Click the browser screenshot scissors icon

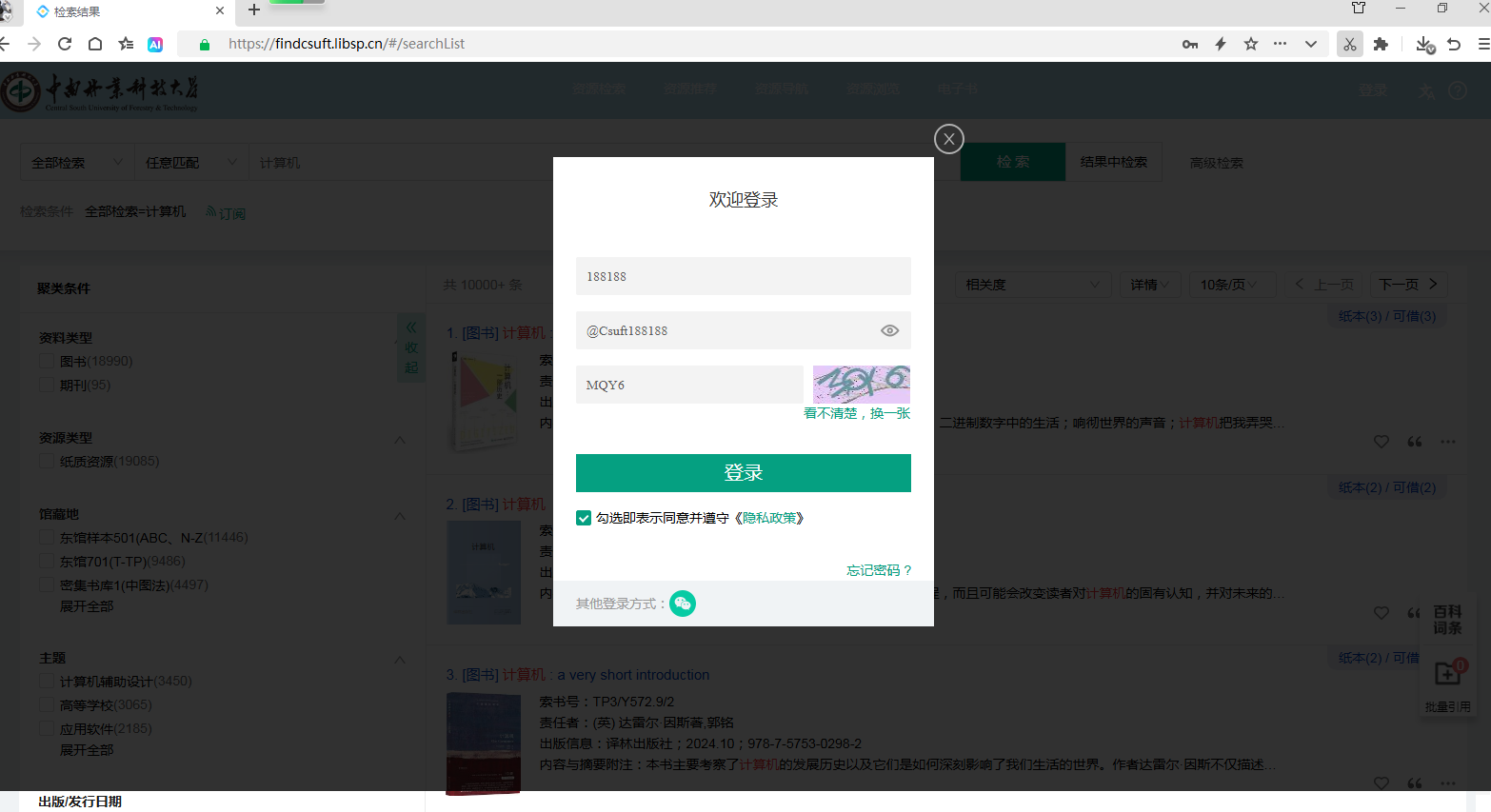pos(1349,44)
